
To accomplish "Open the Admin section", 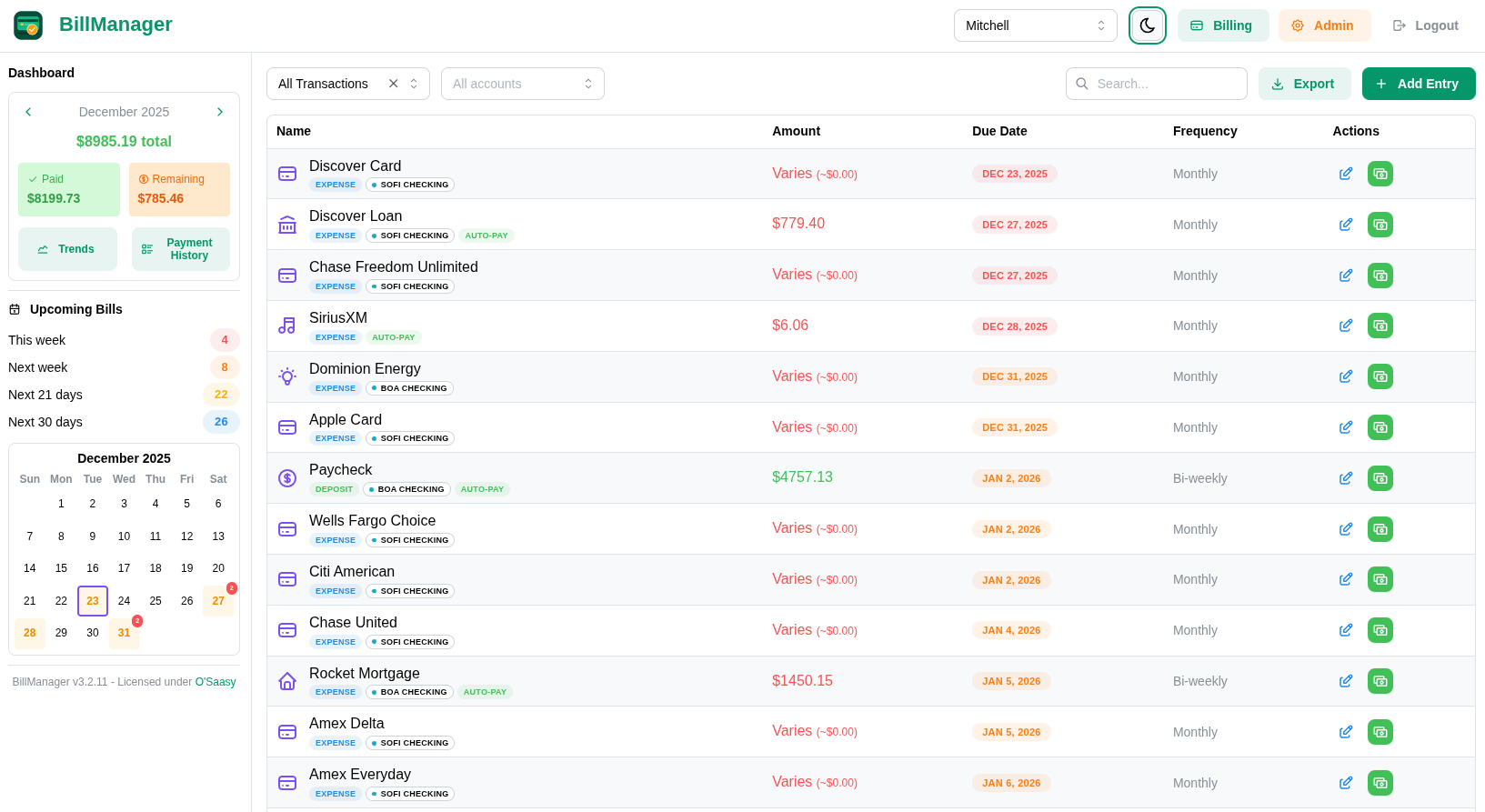I will point(1324,25).
